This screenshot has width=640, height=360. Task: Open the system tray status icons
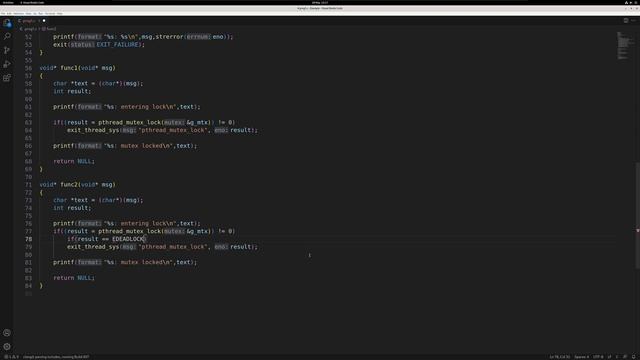pyautogui.click(x=631, y=2)
